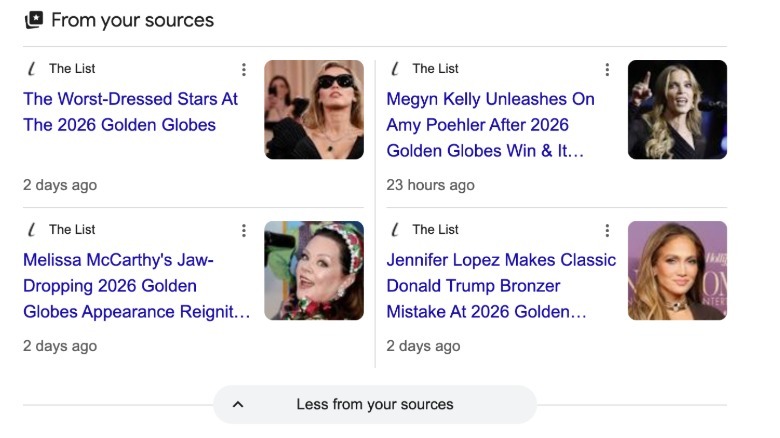
Task: Click The List source name on Worst-Dressed card
Action: coord(72,69)
